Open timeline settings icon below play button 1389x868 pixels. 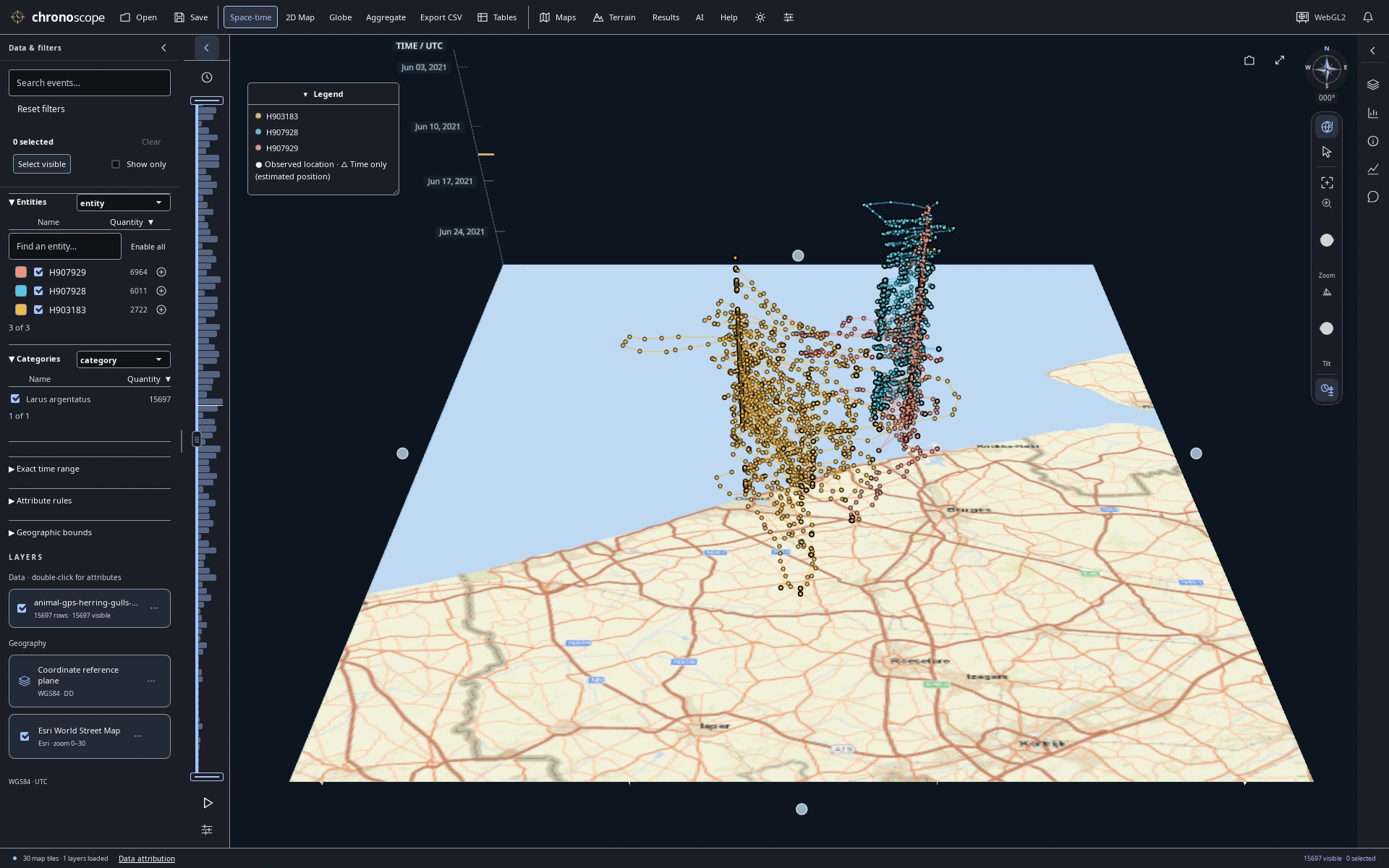click(207, 830)
